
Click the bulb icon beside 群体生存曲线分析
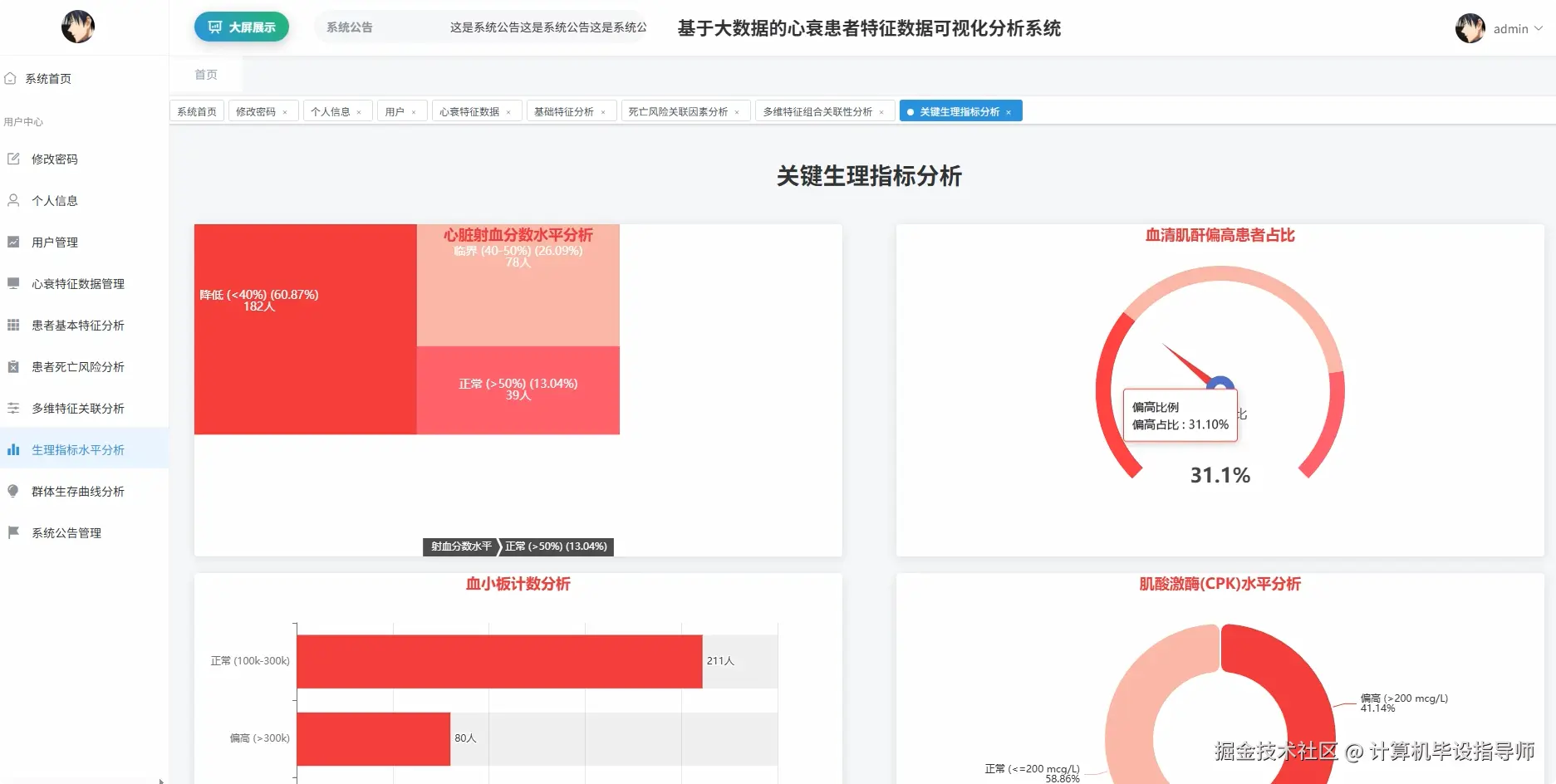coord(13,491)
